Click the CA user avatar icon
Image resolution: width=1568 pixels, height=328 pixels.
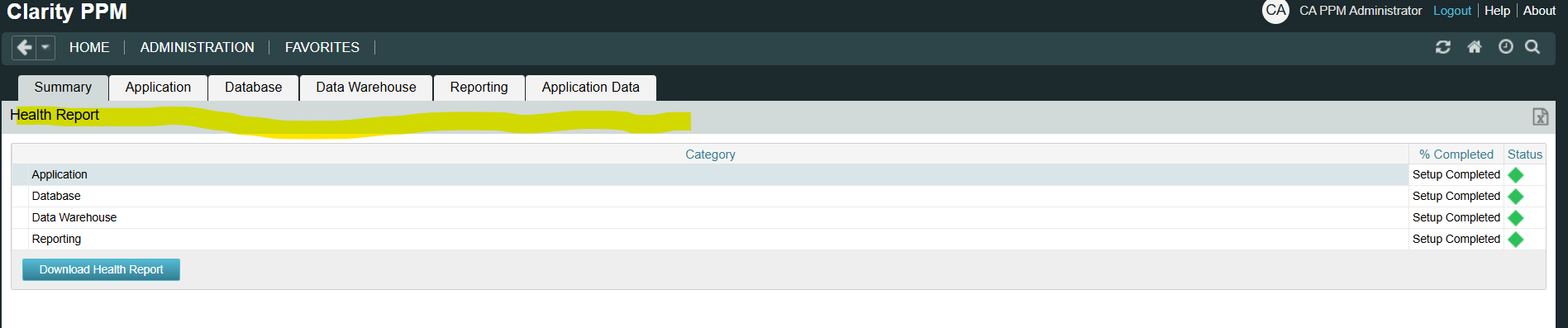pos(1276,11)
